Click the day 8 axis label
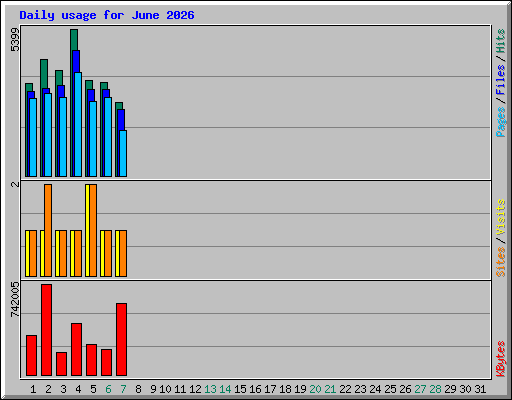 click(x=138, y=389)
